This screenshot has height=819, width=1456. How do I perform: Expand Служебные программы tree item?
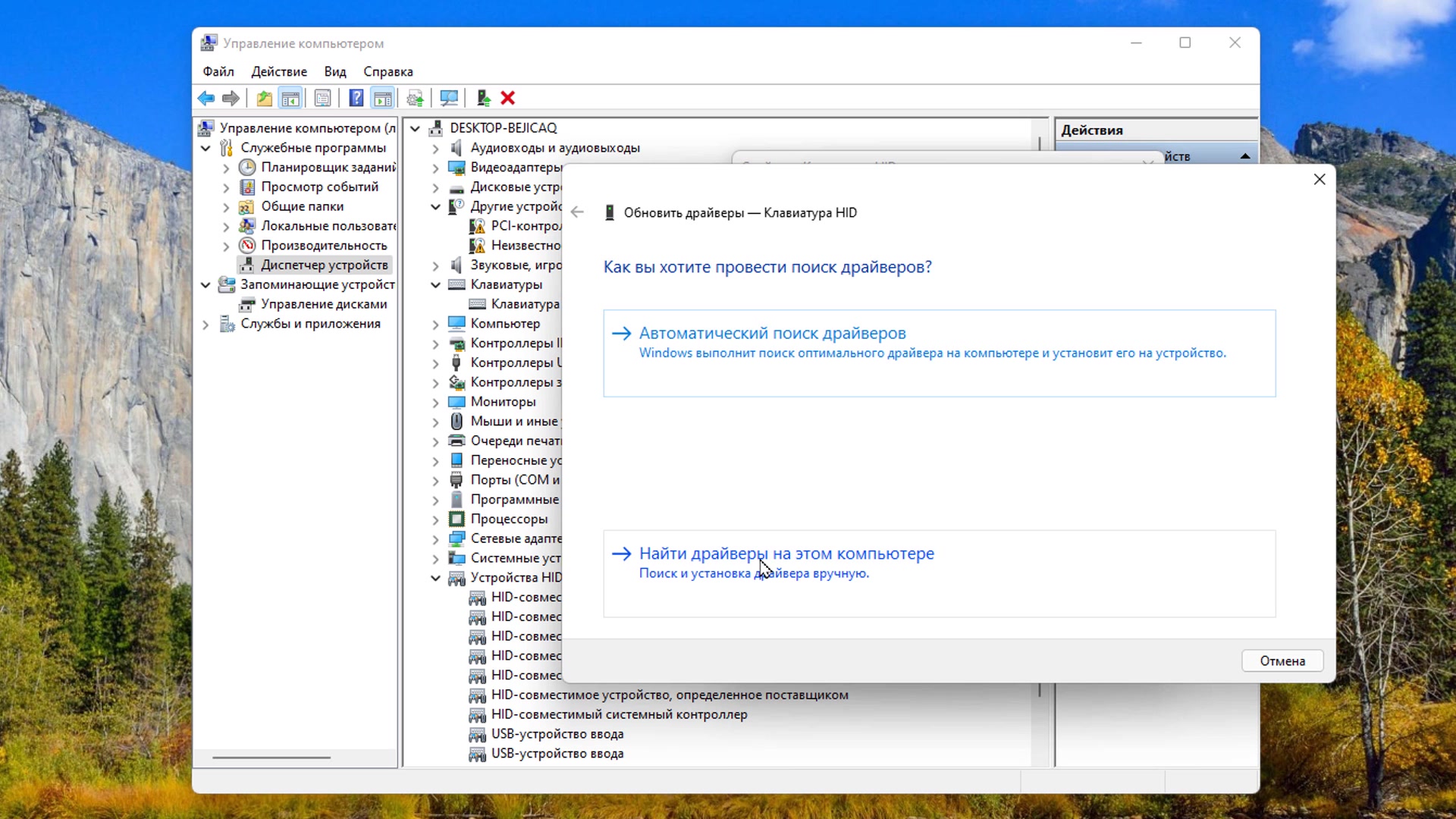206,147
